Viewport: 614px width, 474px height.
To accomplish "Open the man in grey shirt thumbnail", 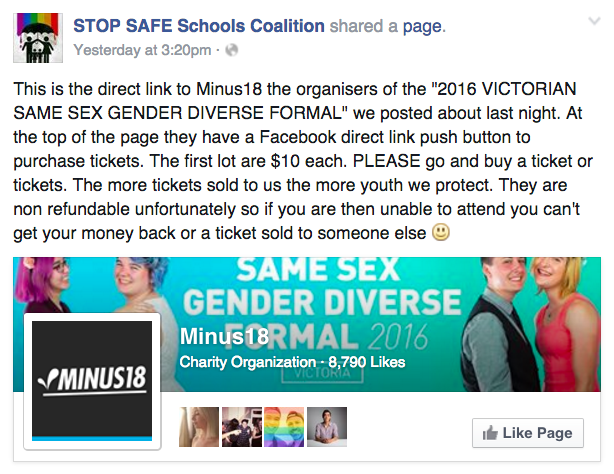I will (327, 427).
